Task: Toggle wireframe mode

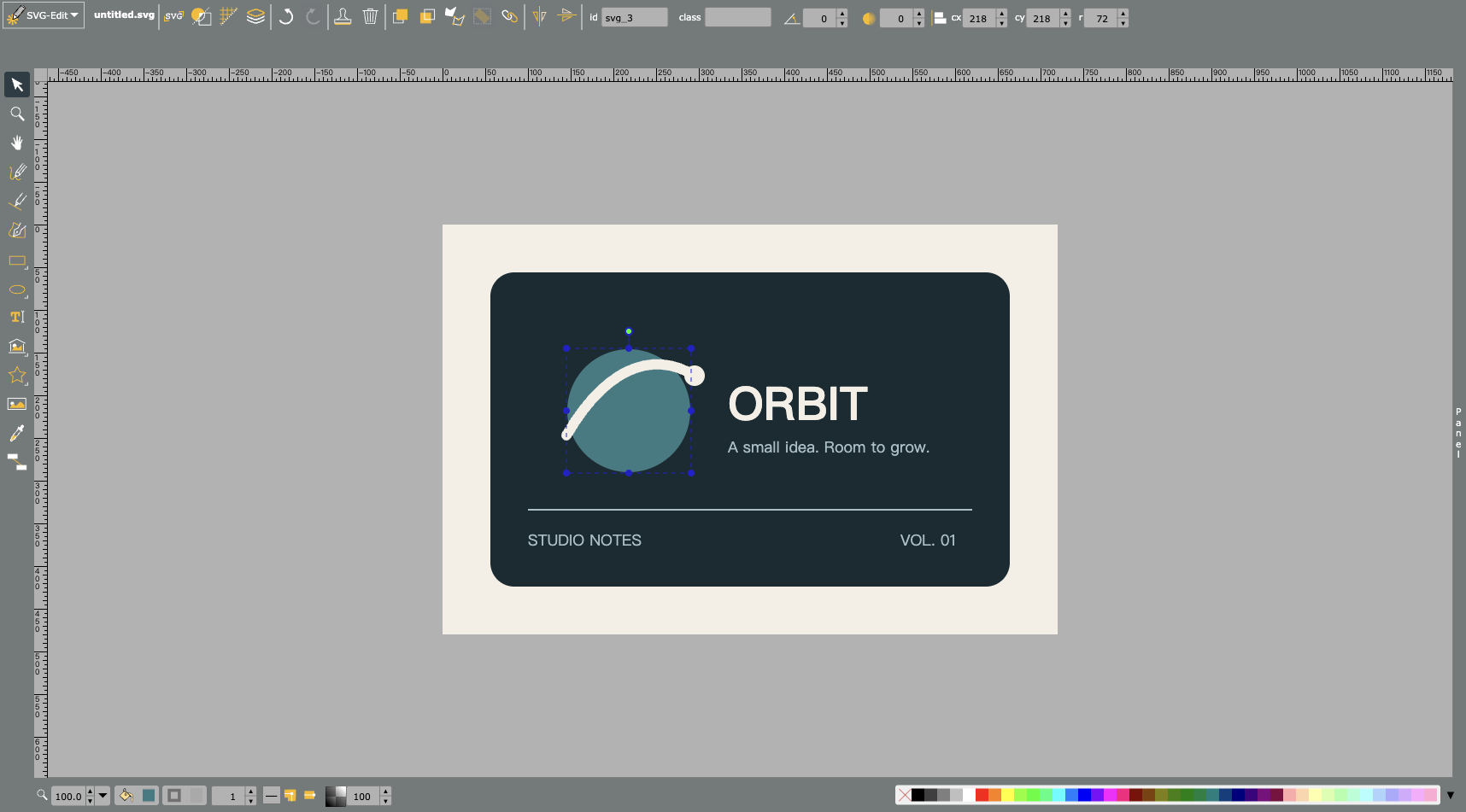Action: tap(201, 16)
